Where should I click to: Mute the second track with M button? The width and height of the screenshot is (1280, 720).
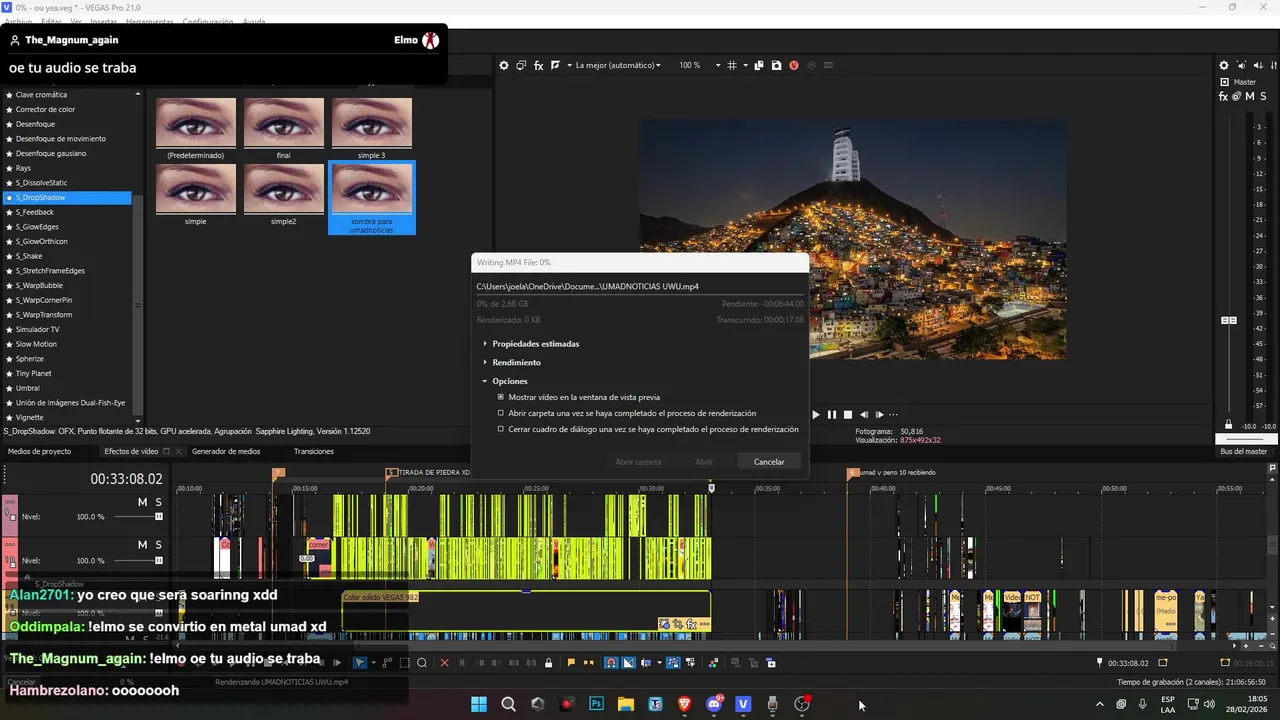pos(142,545)
